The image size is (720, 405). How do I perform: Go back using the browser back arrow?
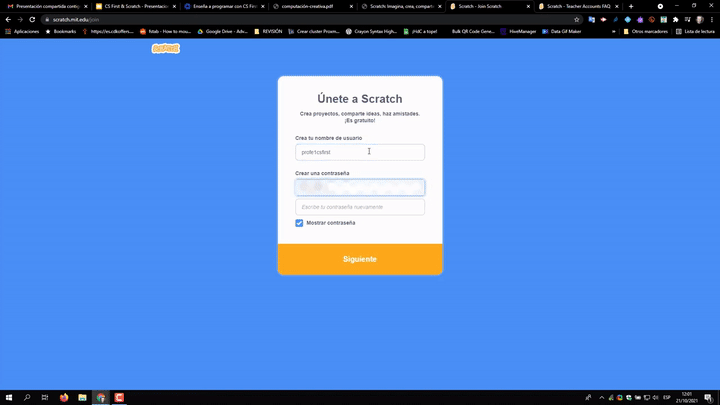coord(8,19)
